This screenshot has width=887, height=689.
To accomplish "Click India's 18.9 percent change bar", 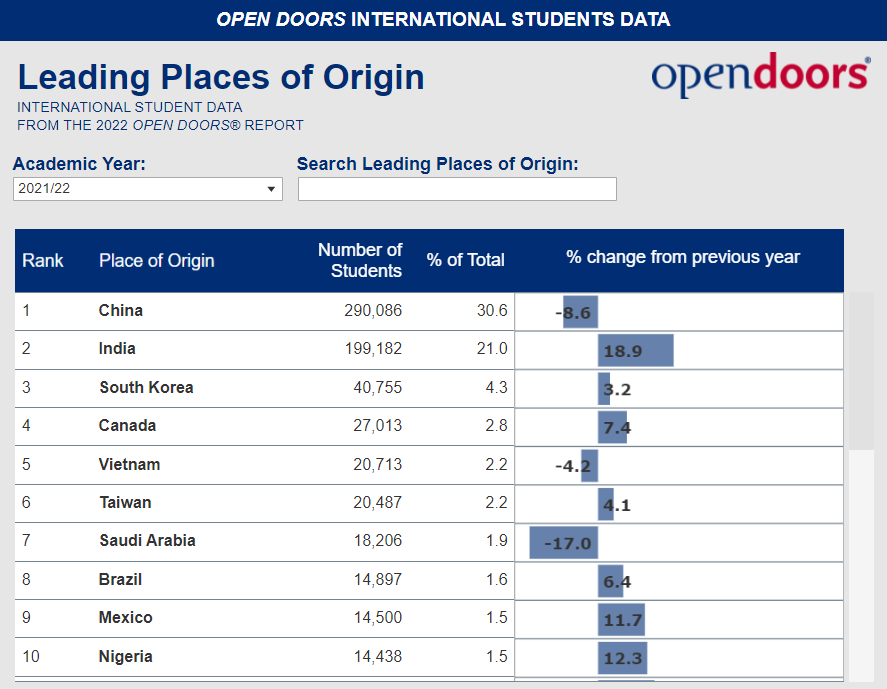I will (636, 351).
